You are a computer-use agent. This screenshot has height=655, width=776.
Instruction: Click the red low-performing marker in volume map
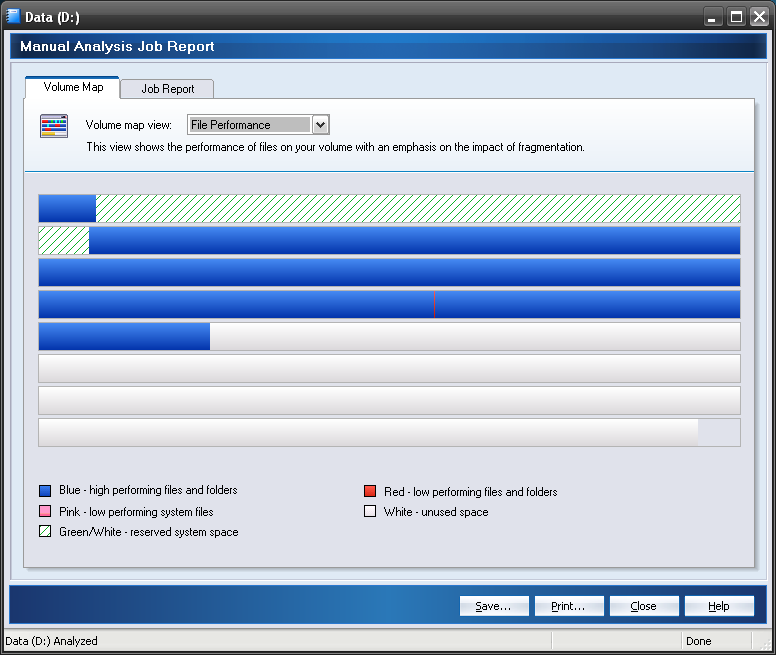click(x=435, y=305)
